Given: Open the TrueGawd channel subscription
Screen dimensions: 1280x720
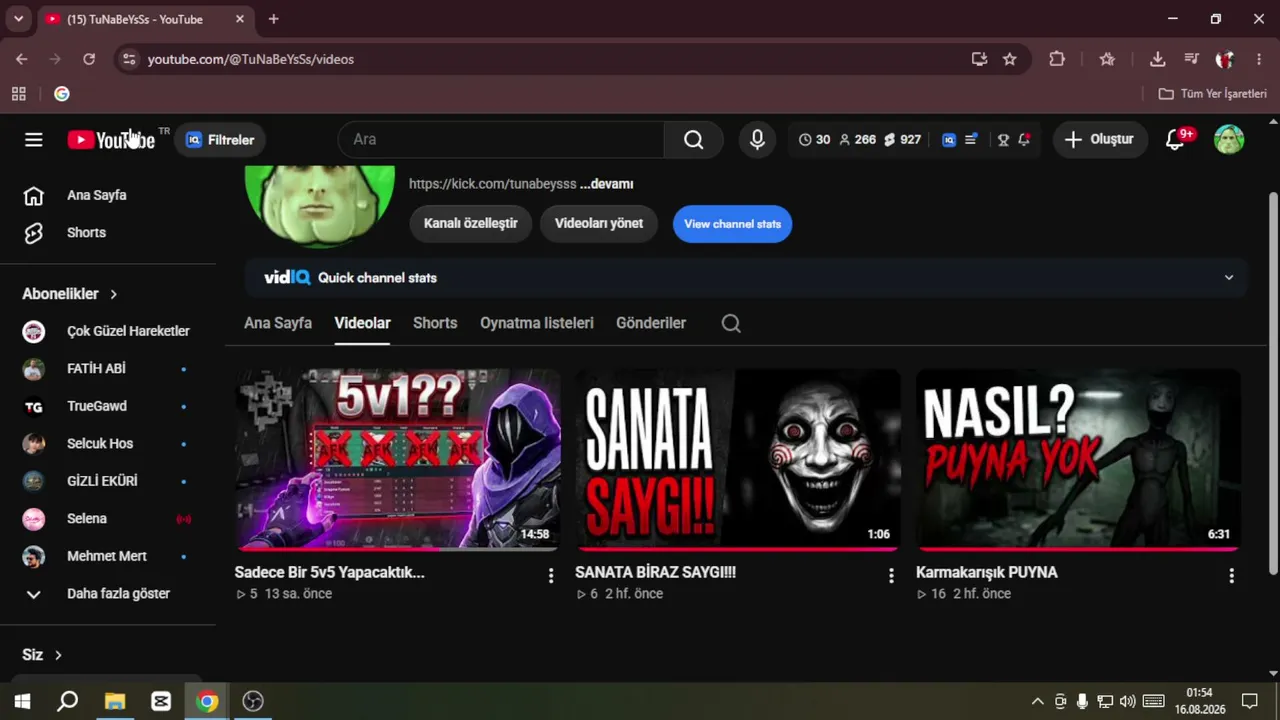Looking at the screenshot, I should [x=108, y=406].
